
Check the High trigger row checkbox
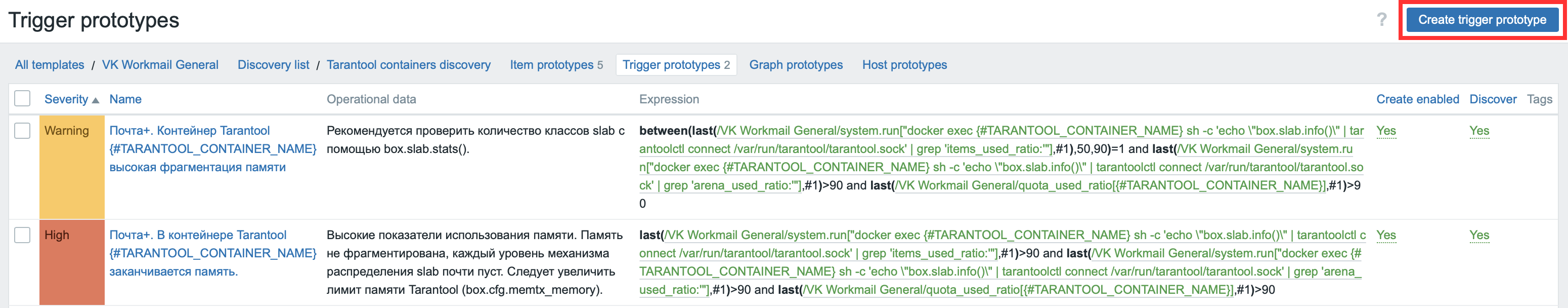pos(23,235)
